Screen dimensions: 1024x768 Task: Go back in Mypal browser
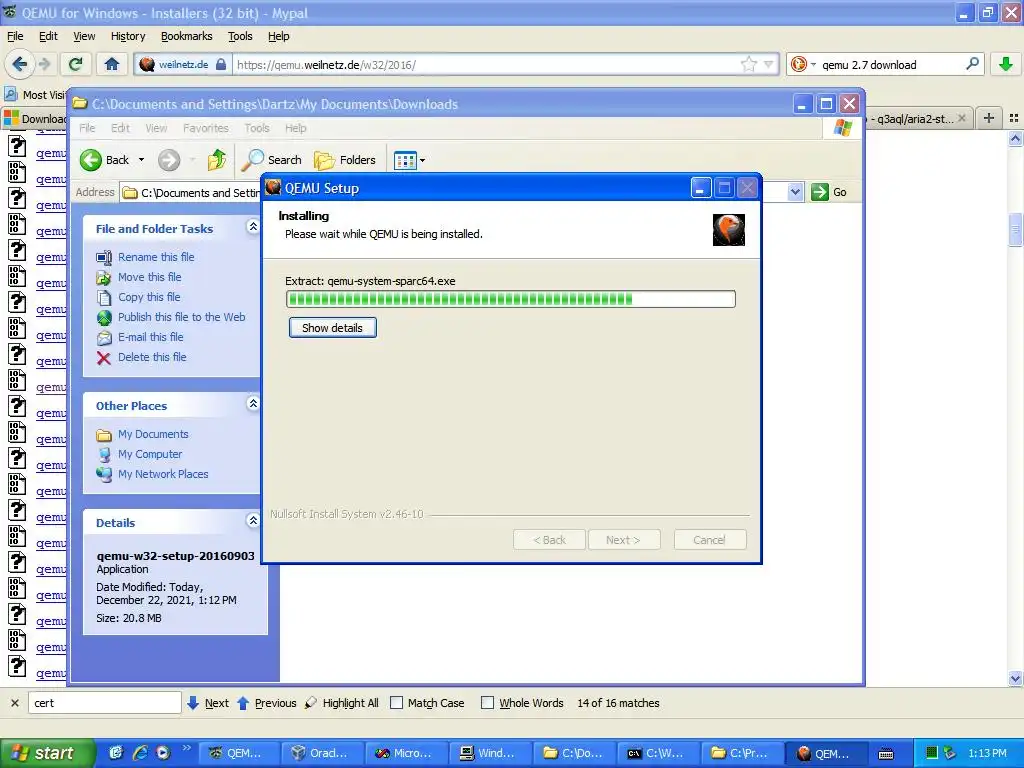pos(20,64)
